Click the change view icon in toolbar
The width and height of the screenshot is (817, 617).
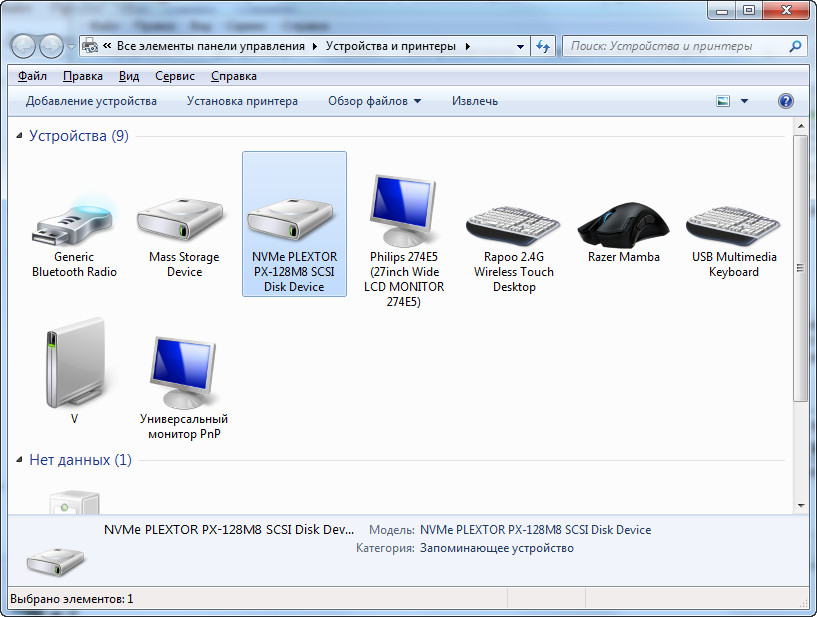[x=723, y=101]
